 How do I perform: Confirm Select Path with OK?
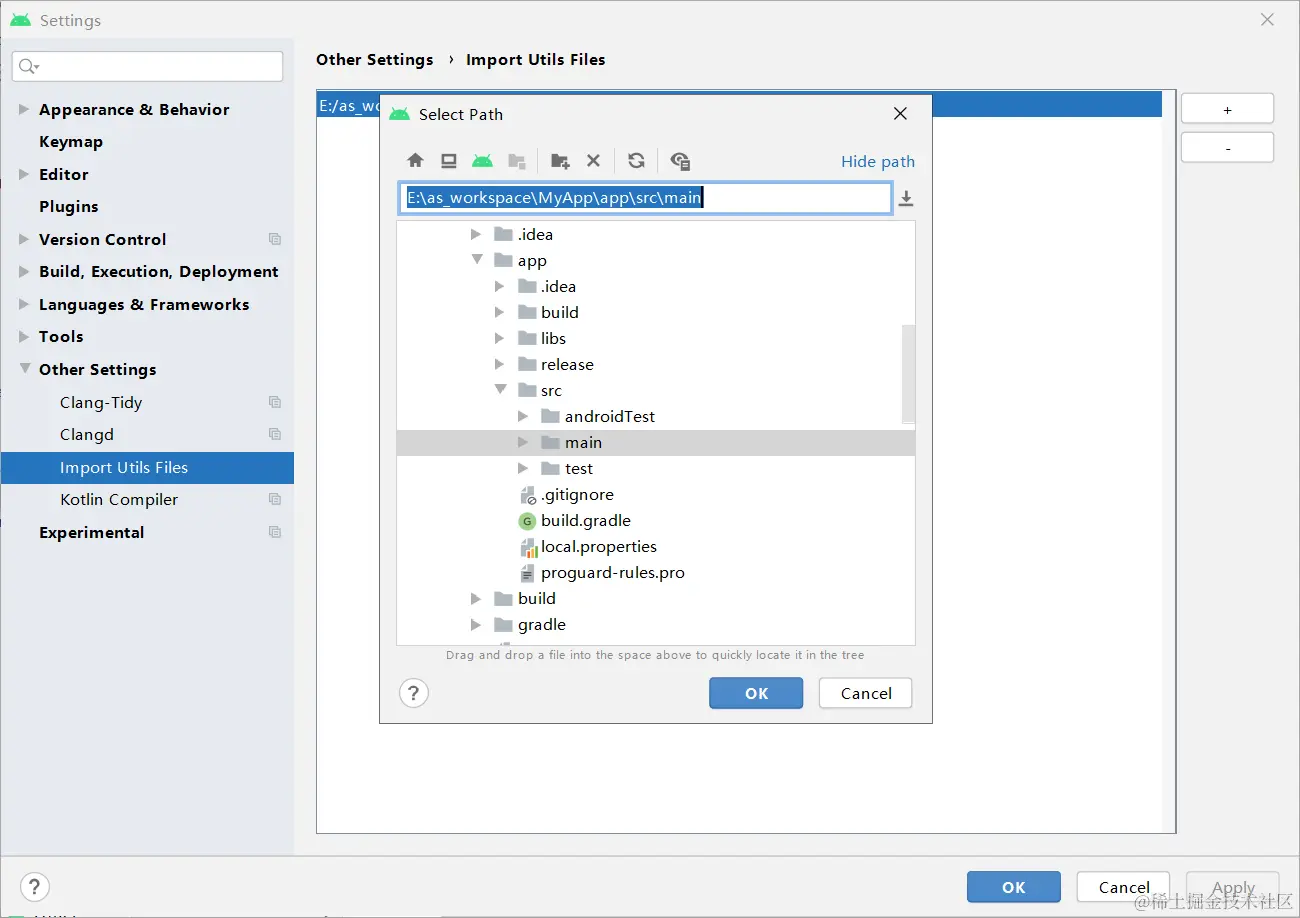click(x=756, y=693)
